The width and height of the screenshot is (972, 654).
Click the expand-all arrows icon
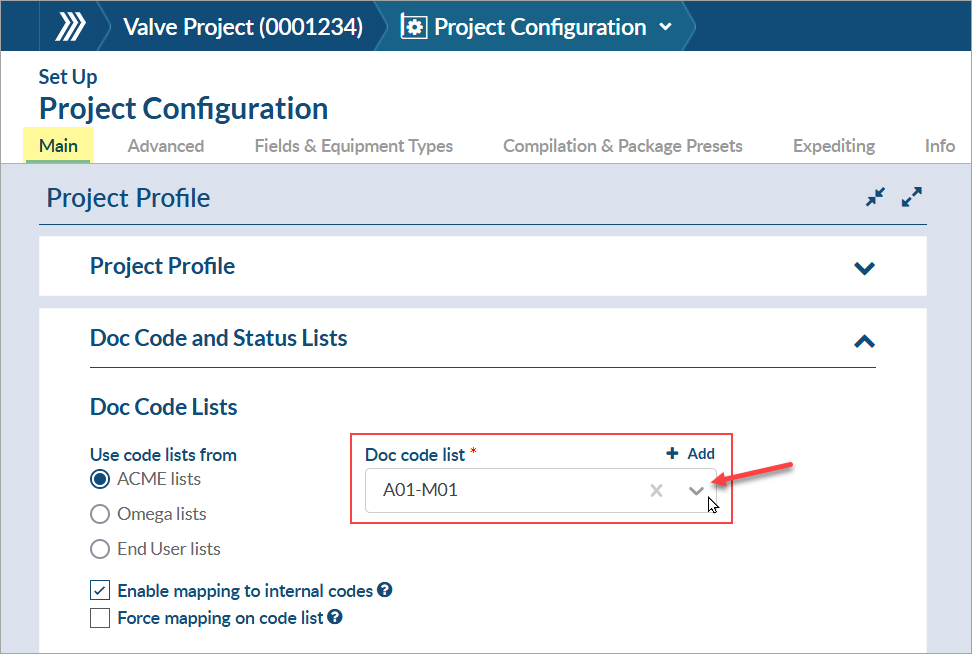911,198
